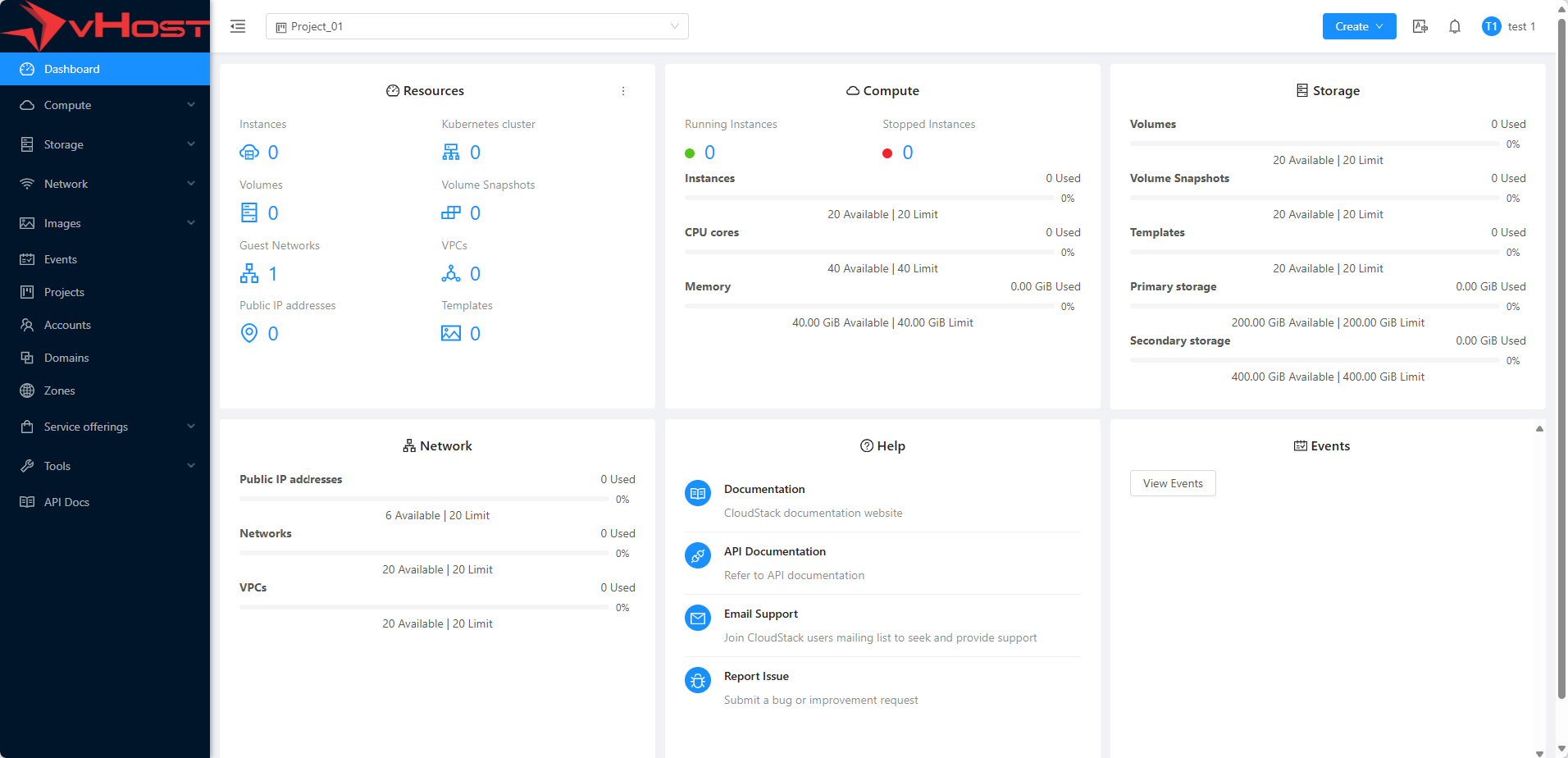
Task: Click the View Events button
Action: coord(1172,483)
